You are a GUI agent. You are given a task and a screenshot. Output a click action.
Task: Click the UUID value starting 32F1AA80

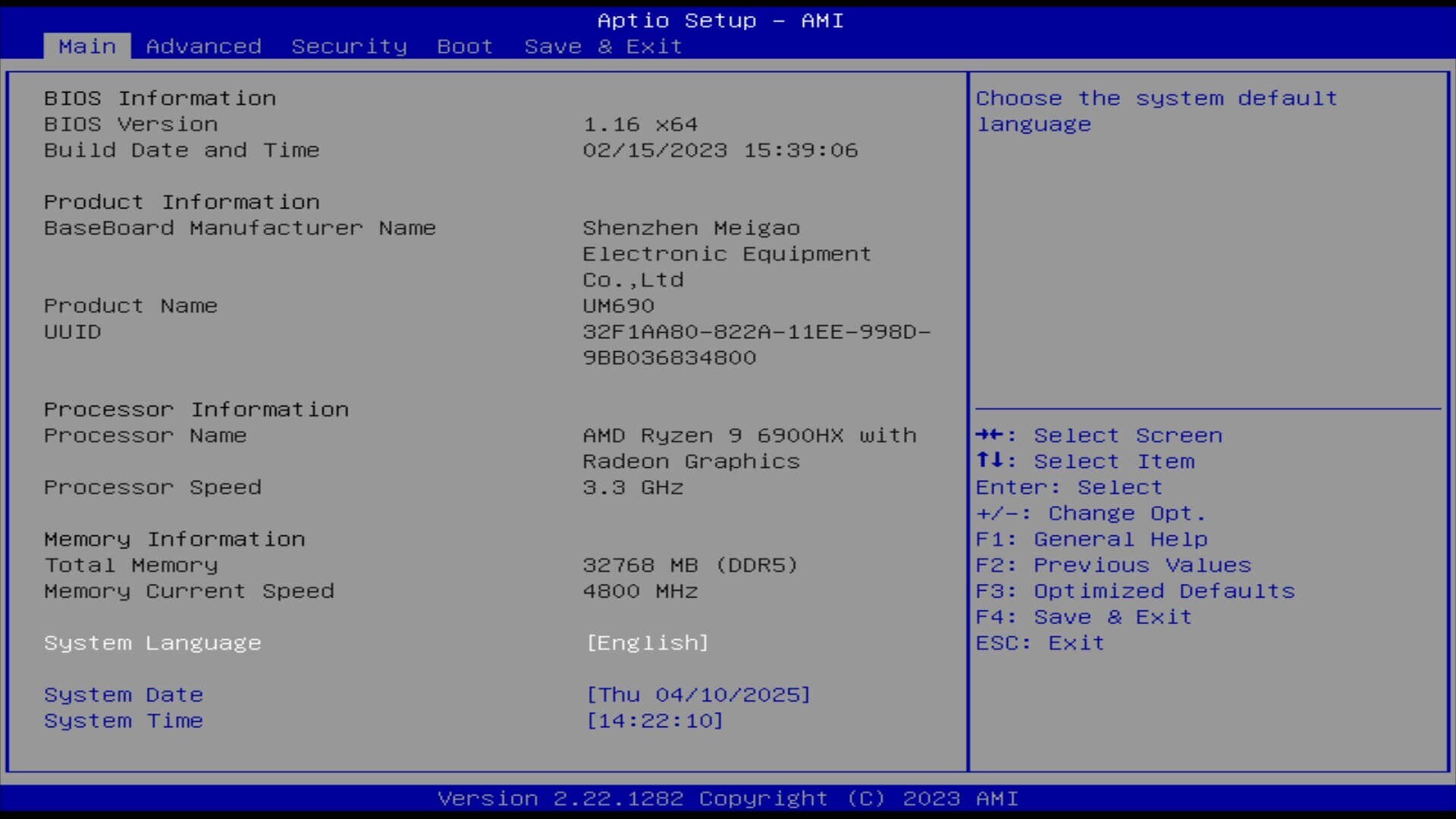point(757,344)
